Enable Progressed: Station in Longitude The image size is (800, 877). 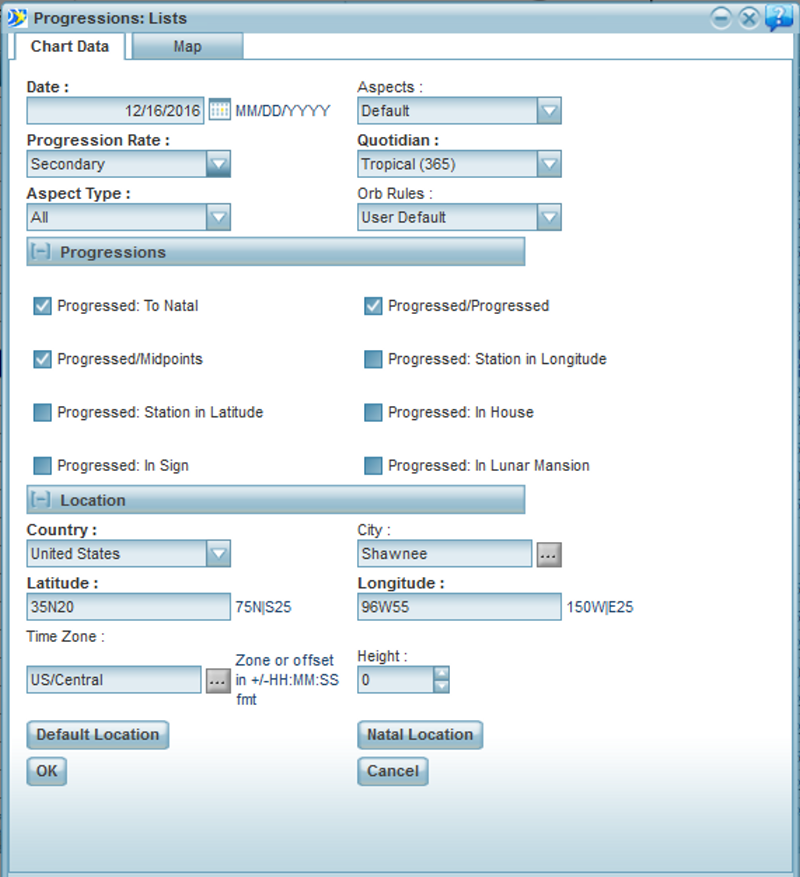tap(373, 359)
